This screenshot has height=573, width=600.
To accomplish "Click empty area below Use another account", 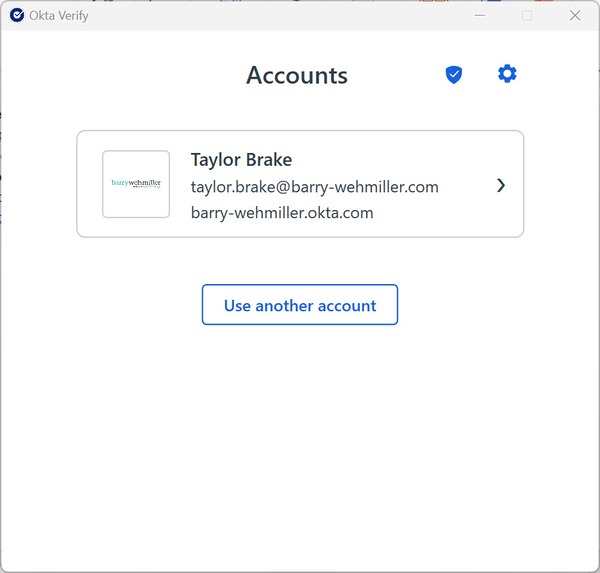I will click(300, 440).
